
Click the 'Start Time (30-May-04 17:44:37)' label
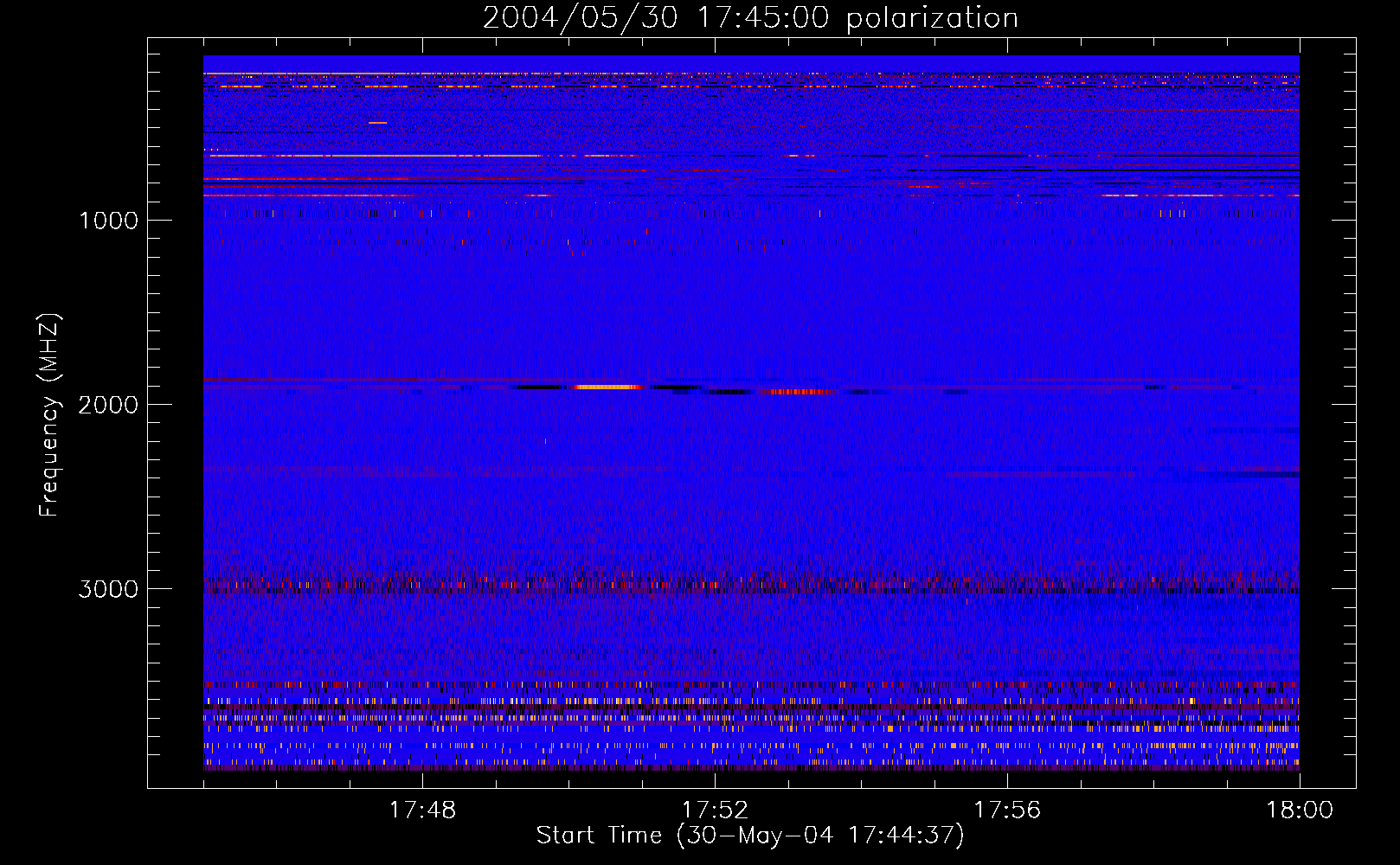pyautogui.click(x=750, y=836)
